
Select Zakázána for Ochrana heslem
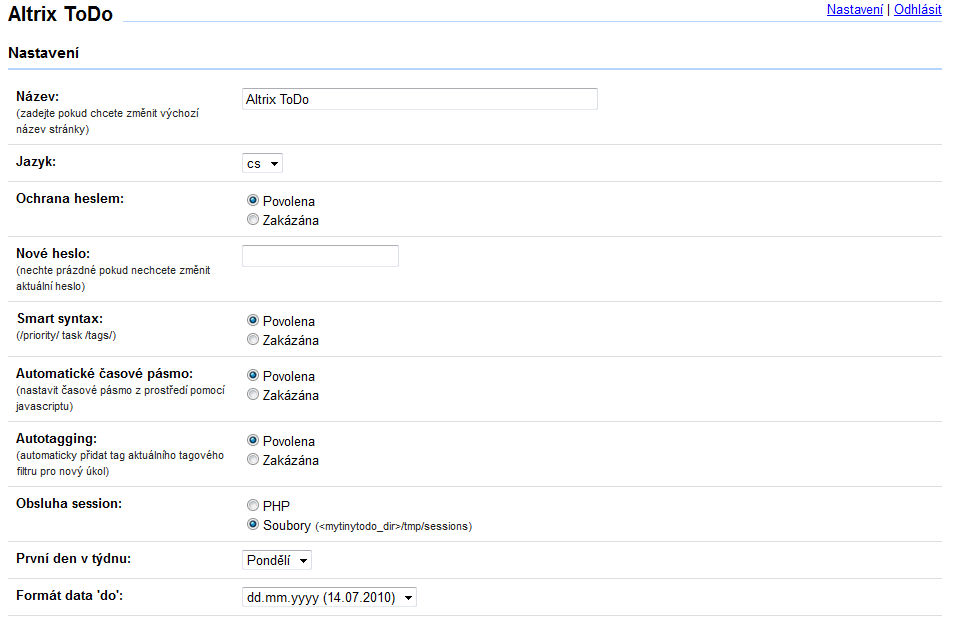tap(253, 220)
